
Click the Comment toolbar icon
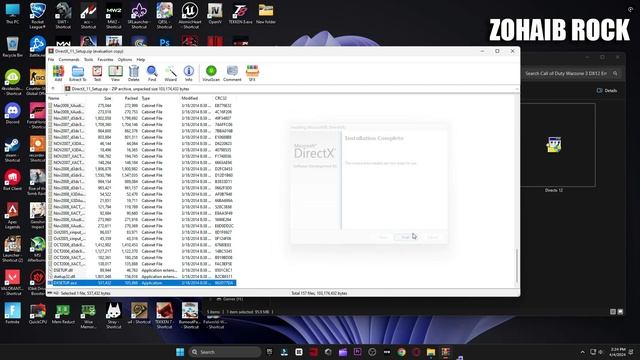(x=232, y=73)
